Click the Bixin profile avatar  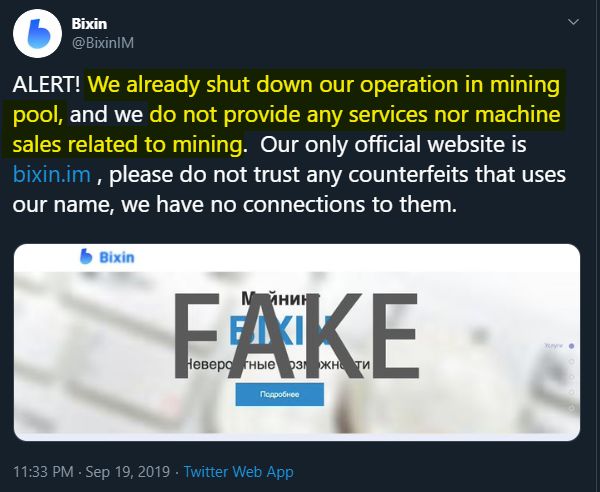[x=32, y=34]
